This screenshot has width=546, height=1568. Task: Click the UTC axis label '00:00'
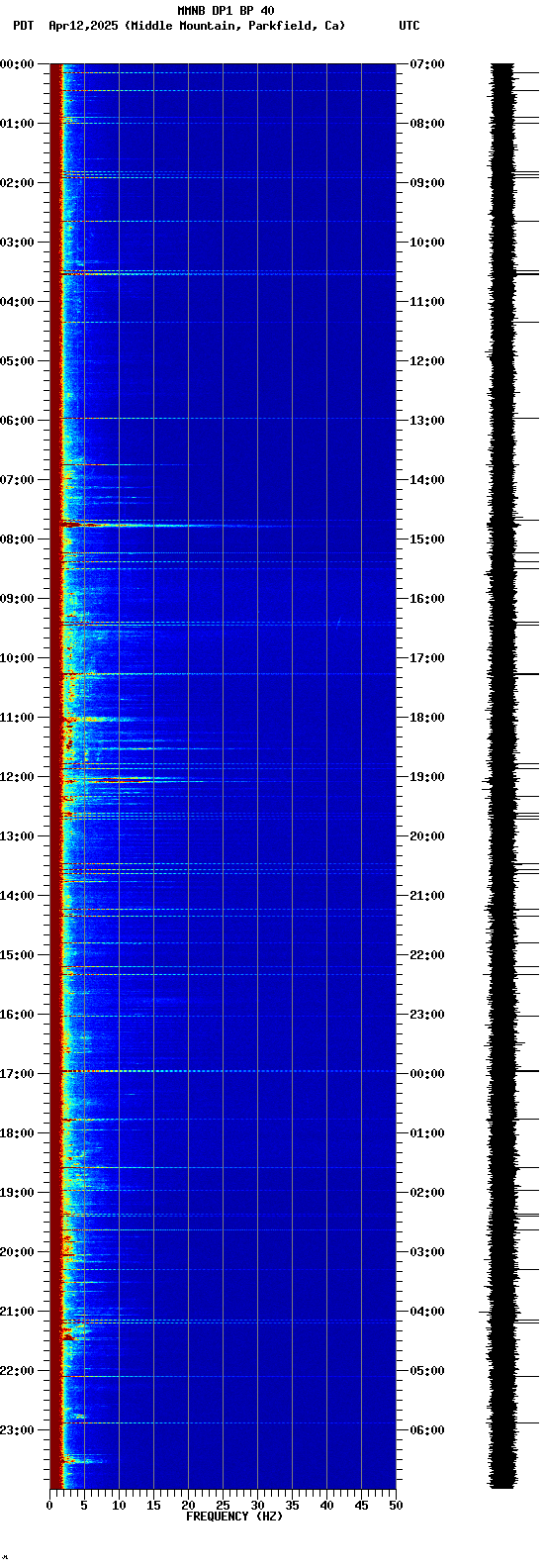427,1074
